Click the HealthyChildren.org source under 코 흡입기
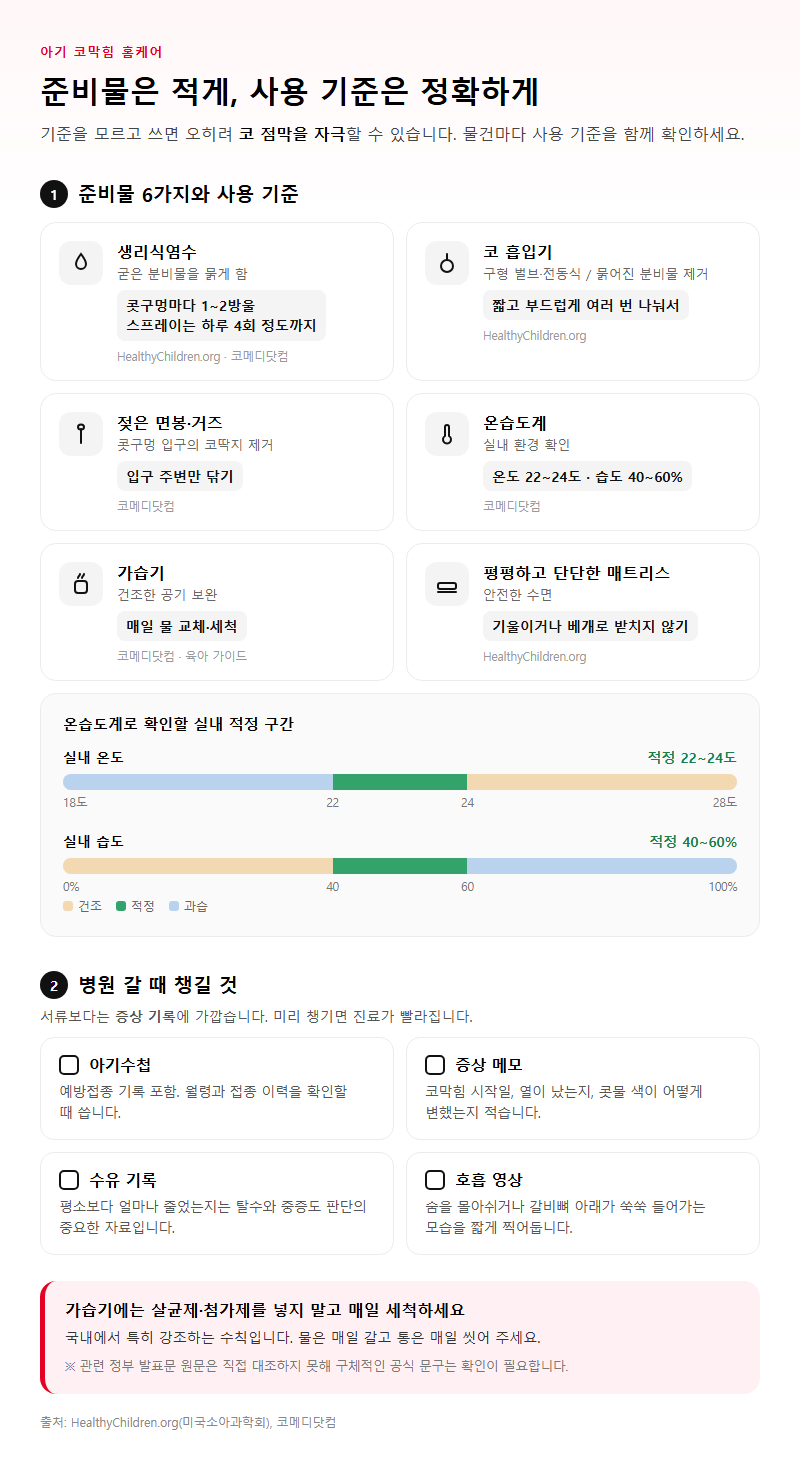The width and height of the screenshot is (800, 1482). point(535,336)
